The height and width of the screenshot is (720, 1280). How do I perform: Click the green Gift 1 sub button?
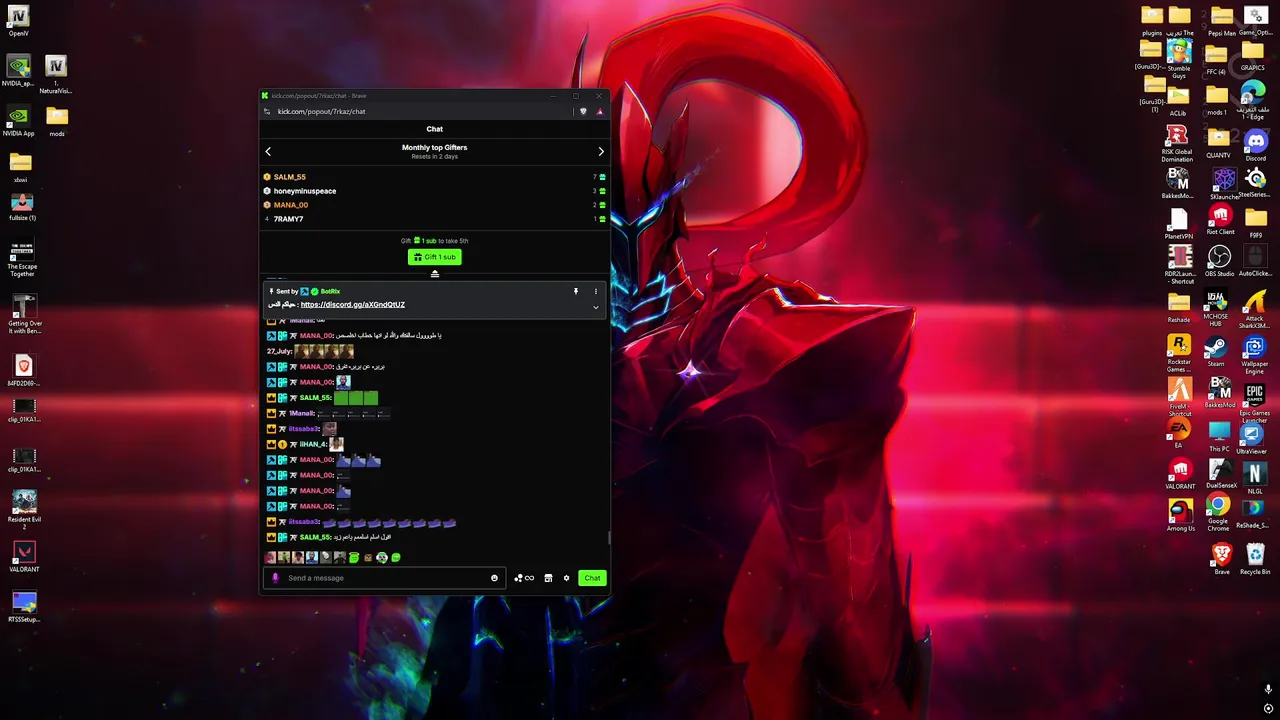click(x=434, y=257)
